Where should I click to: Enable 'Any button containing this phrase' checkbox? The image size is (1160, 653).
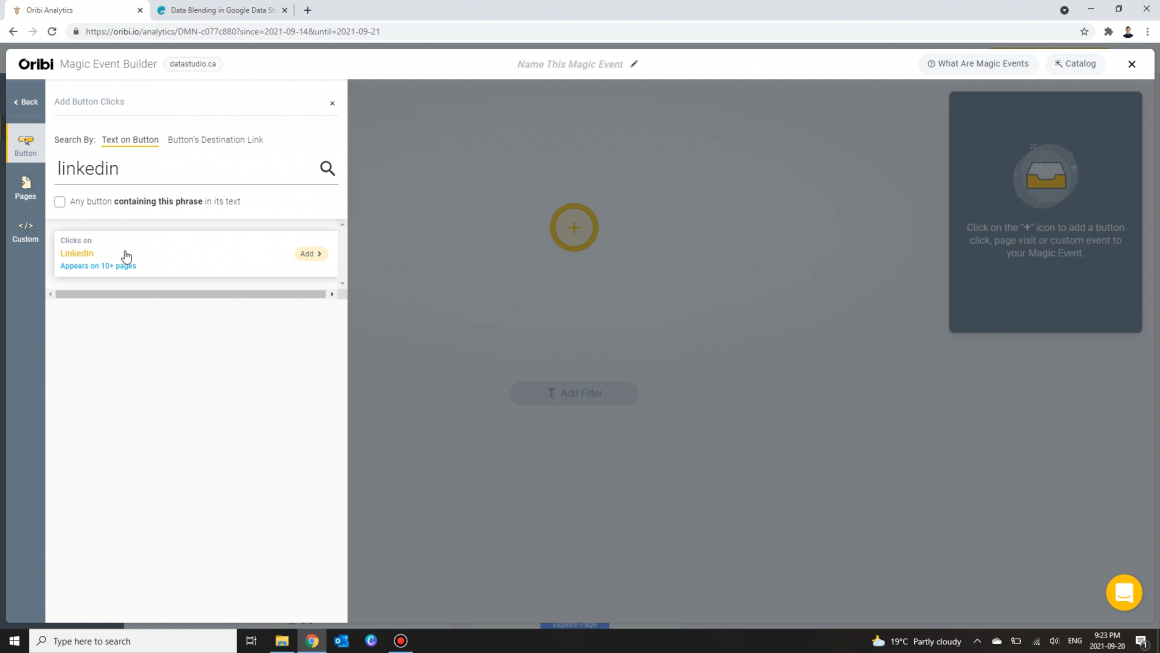click(x=60, y=201)
